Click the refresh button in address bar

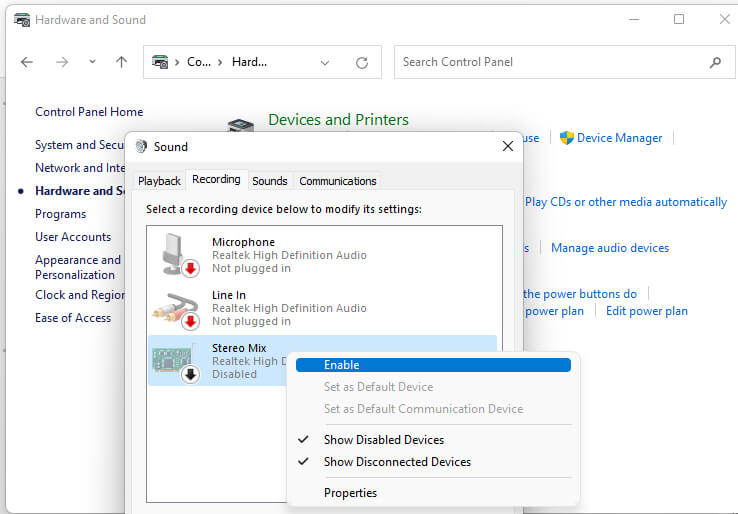tap(362, 62)
